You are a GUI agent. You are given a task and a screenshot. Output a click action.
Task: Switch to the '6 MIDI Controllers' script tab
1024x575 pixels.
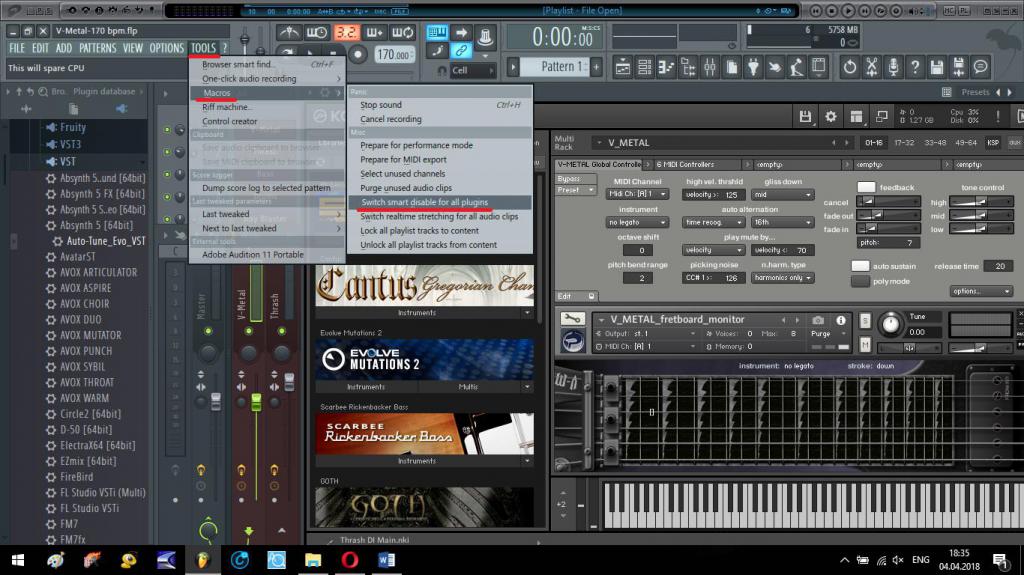tap(699, 165)
